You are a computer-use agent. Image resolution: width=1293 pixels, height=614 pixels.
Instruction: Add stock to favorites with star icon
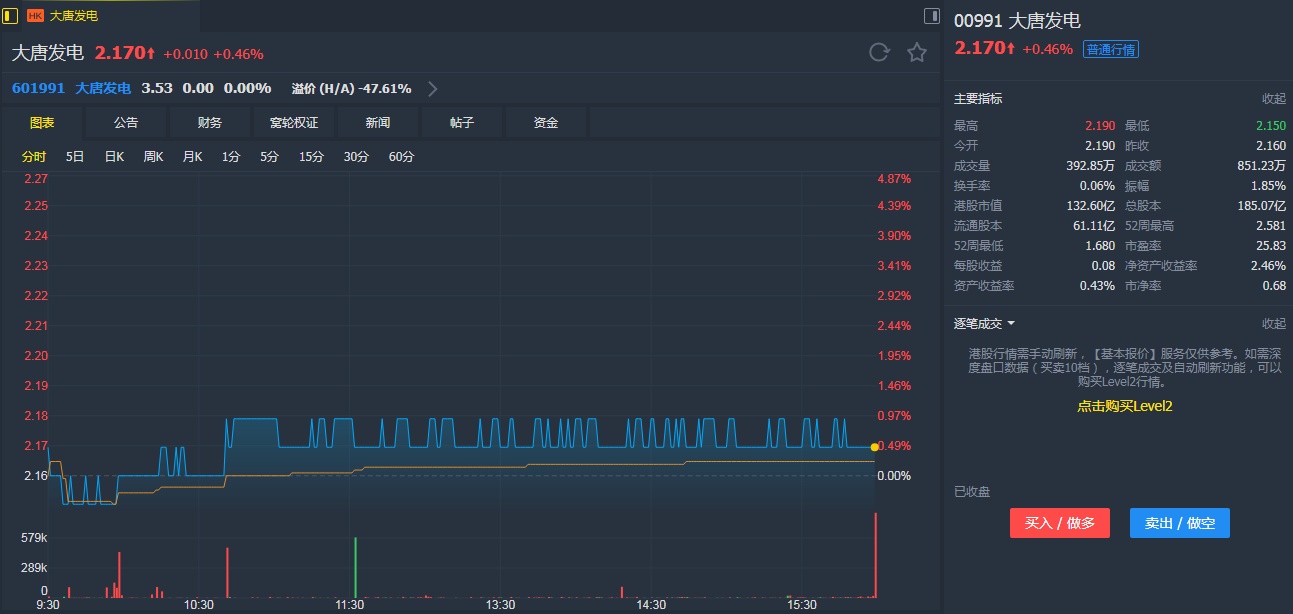point(917,53)
